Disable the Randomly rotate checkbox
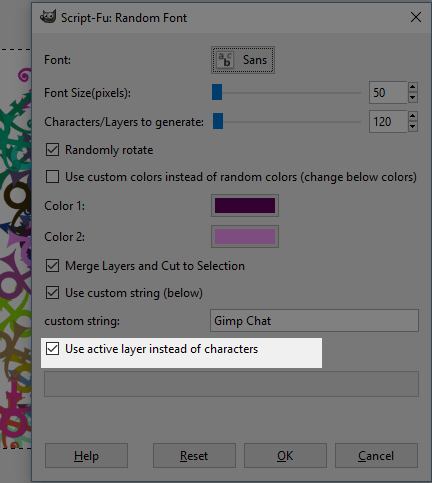Viewport: 432px width, 483px height. click(53, 150)
